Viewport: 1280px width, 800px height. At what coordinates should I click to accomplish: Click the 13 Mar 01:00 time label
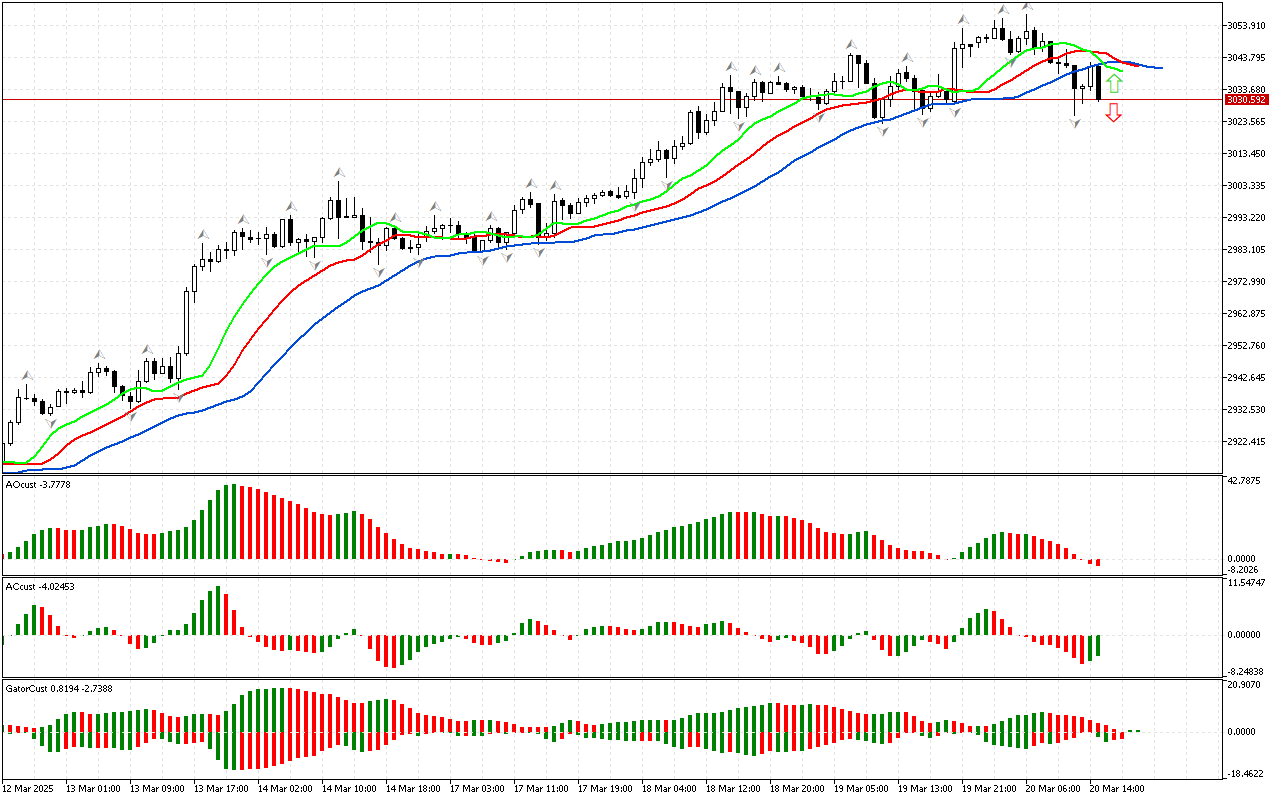click(x=95, y=788)
